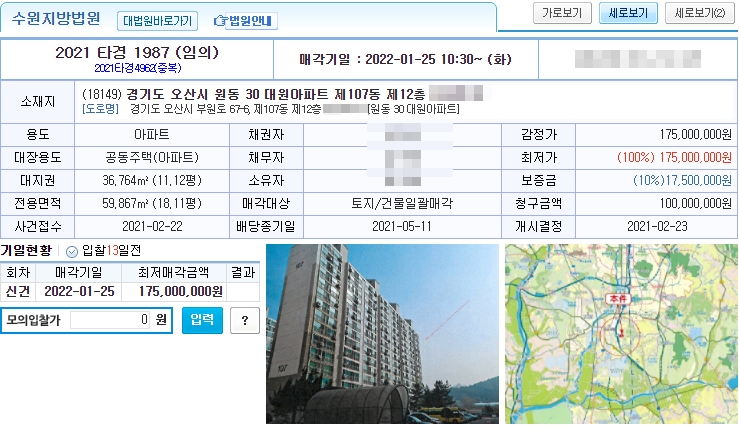Click the 본건 marker on the map
This screenshot has height=426, width=739.
coord(617,299)
